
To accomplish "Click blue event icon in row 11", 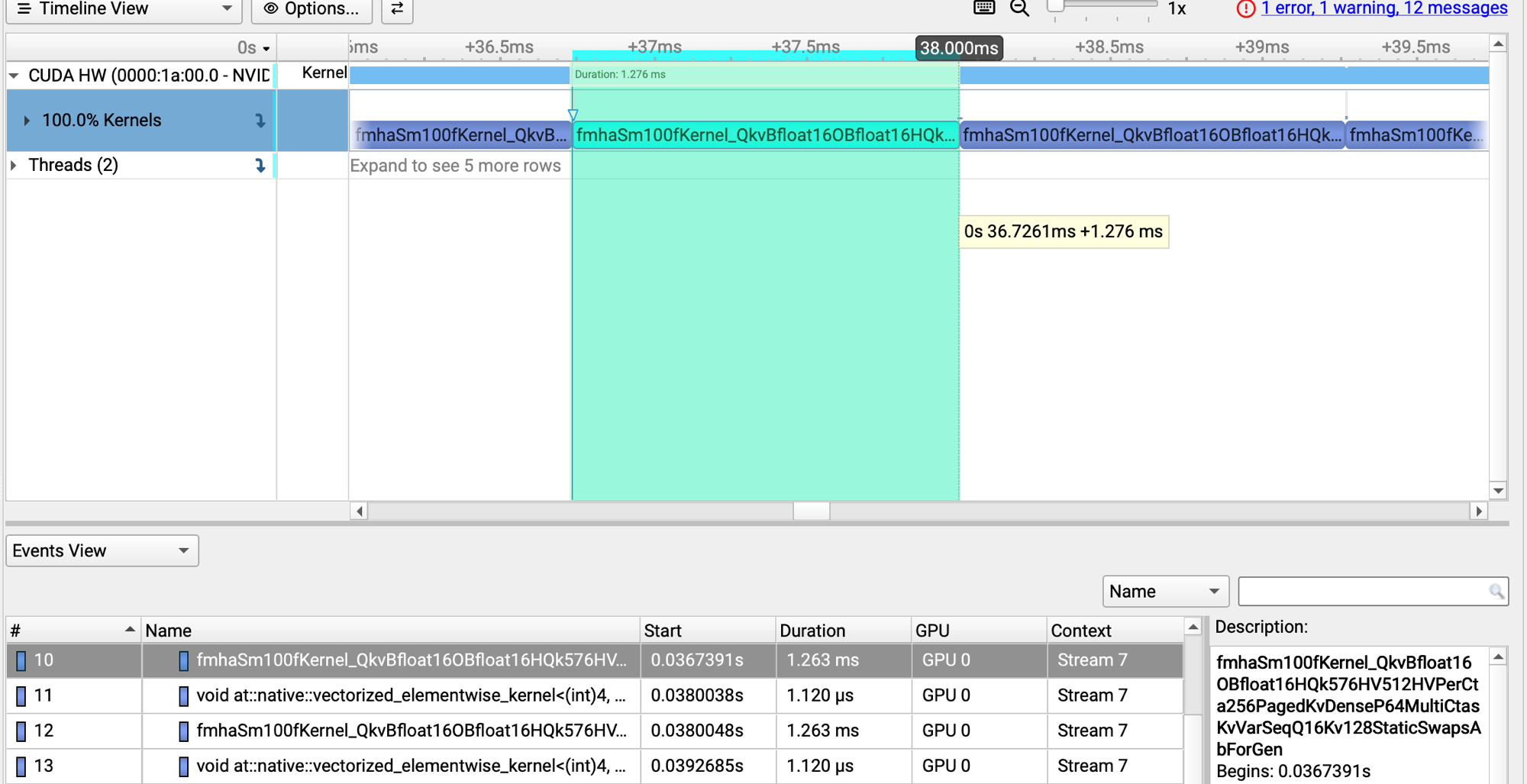I will point(183,695).
